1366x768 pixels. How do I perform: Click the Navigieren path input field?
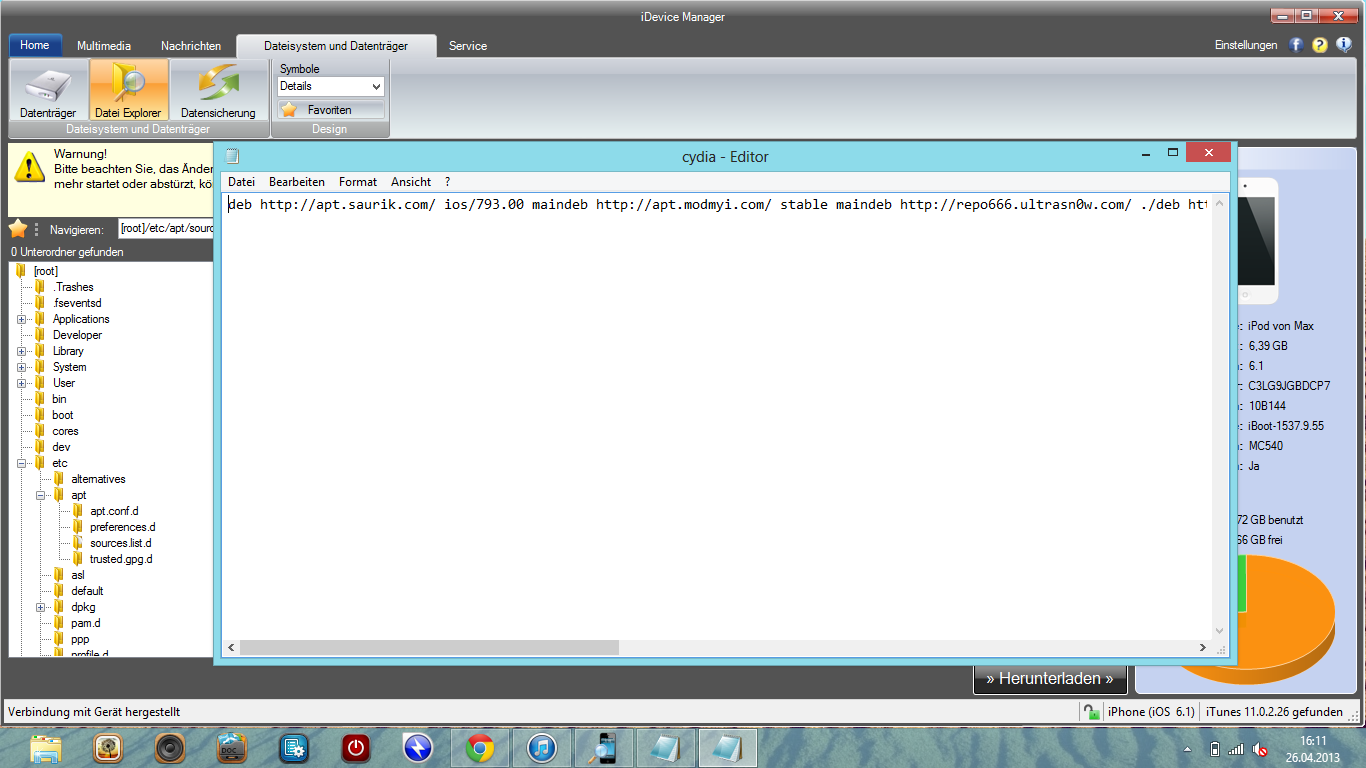click(x=166, y=229)
